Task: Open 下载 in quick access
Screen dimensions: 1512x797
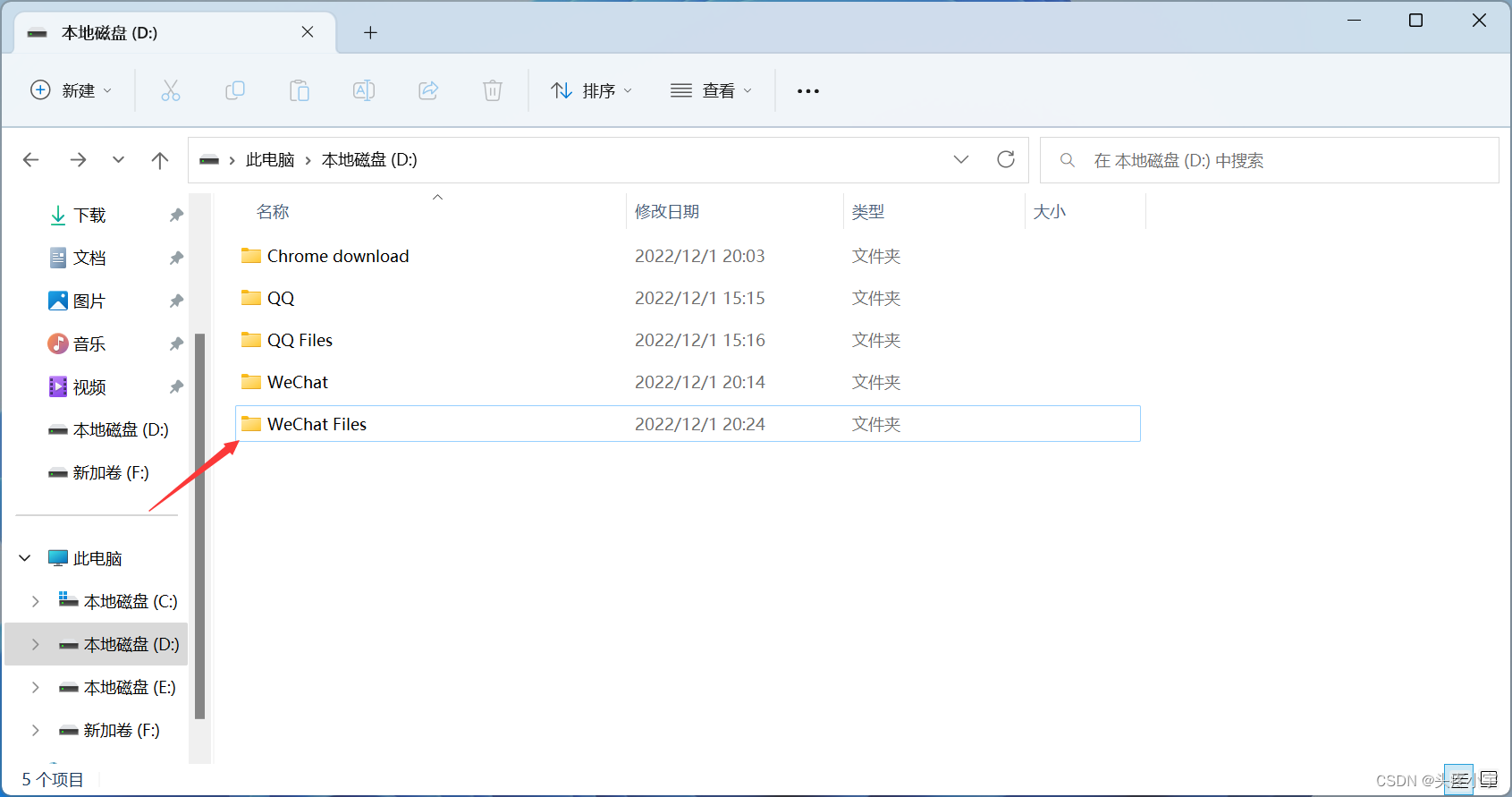Action: [89, 215]
